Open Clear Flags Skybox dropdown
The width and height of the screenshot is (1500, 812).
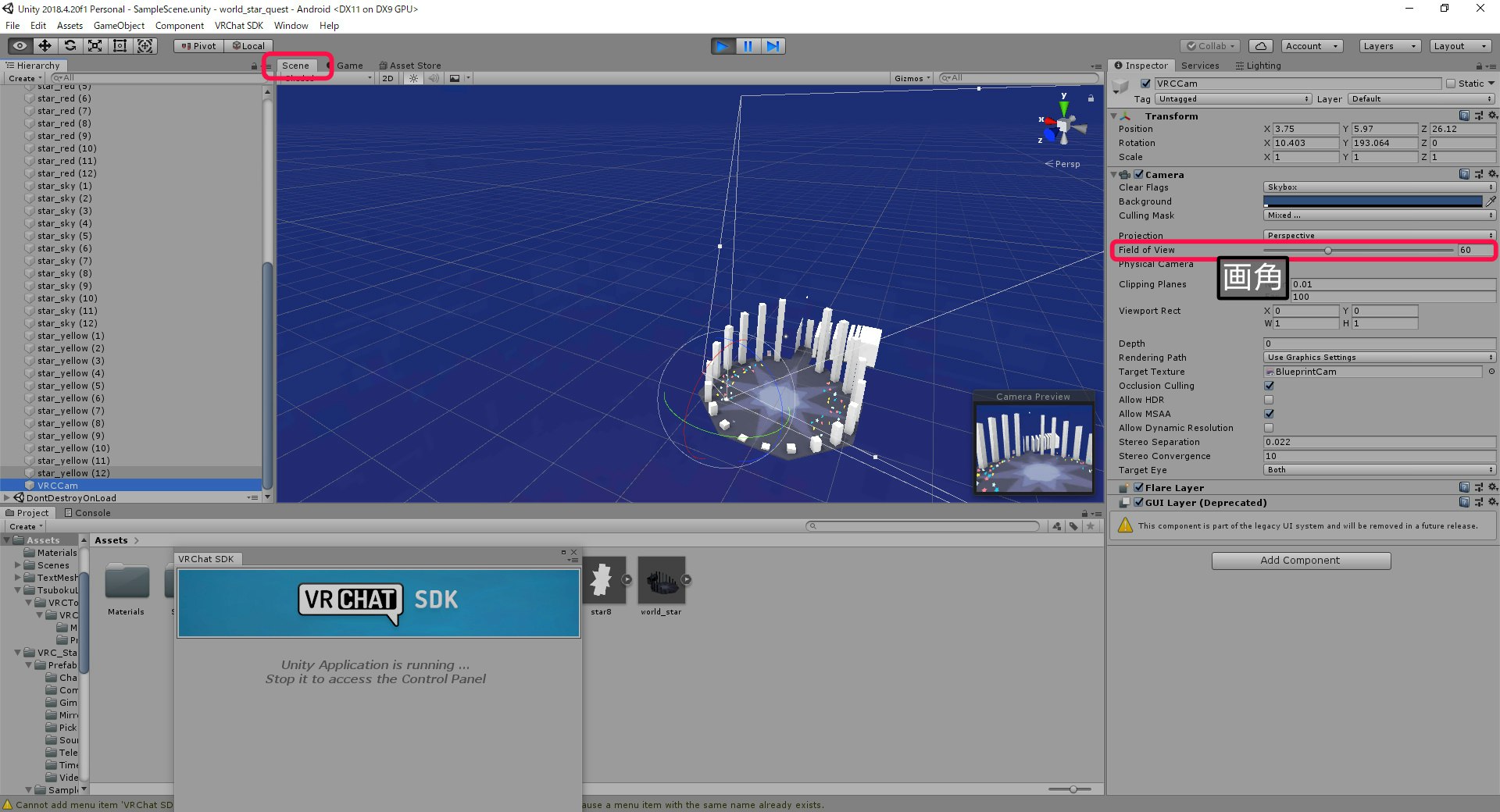1379,187
